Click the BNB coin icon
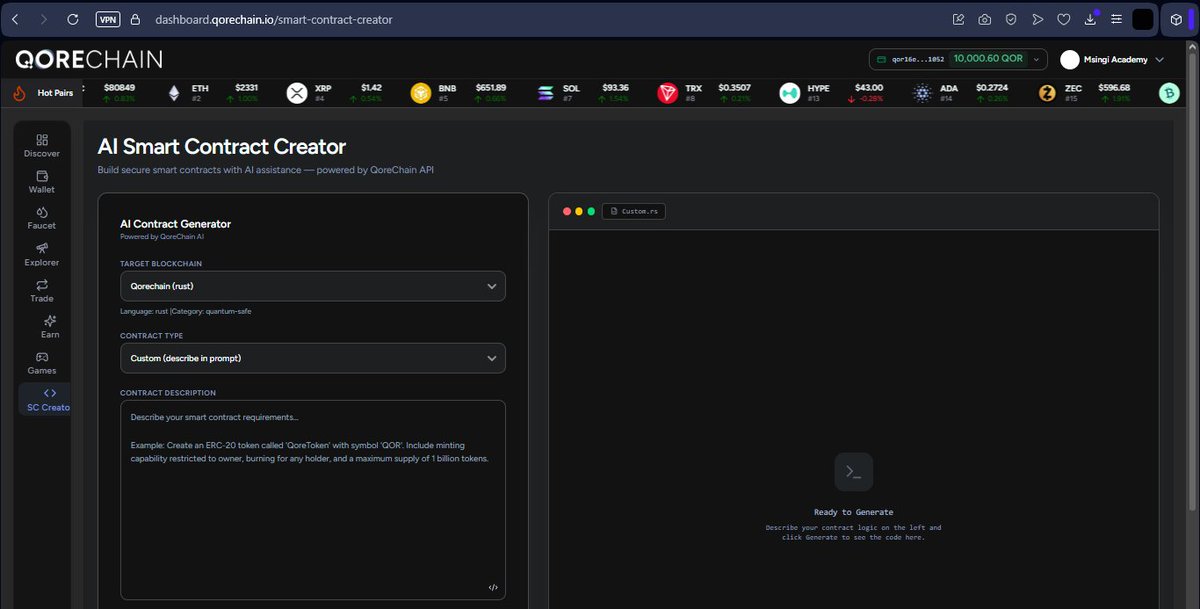 pos(420,93)
